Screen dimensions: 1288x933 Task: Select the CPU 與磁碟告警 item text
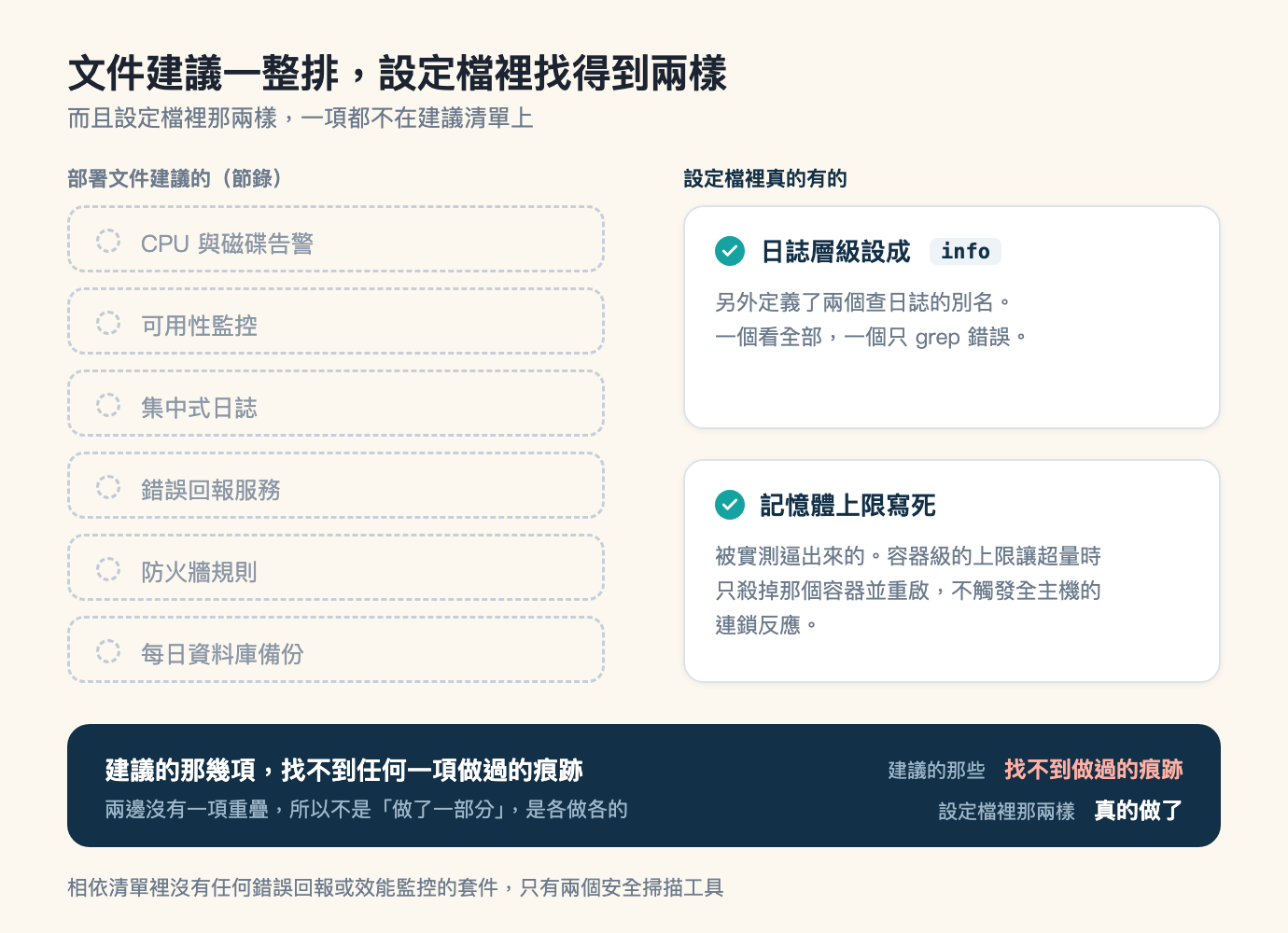click(x=227, y=244)
